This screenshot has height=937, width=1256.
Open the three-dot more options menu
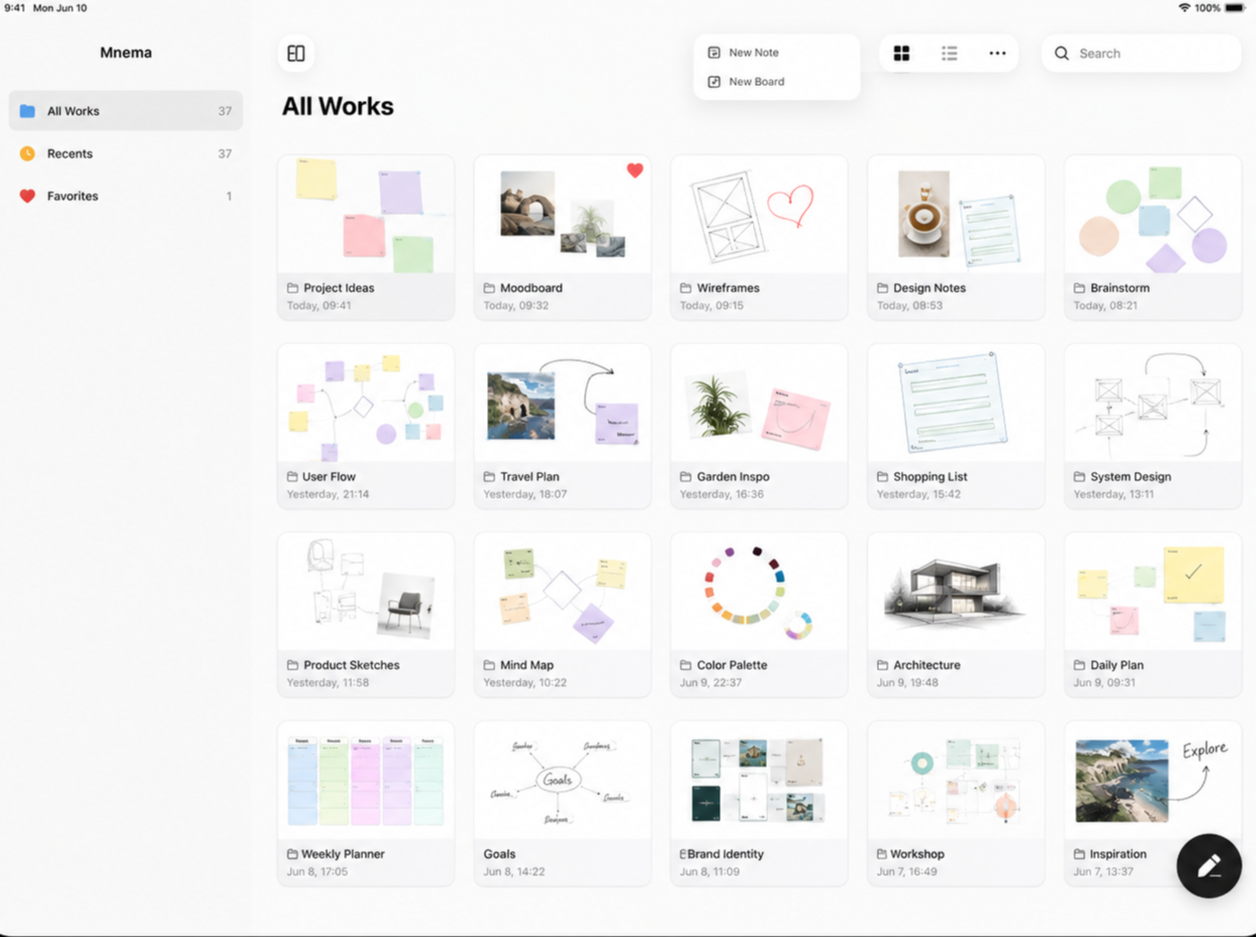click(x=997, y=53)
